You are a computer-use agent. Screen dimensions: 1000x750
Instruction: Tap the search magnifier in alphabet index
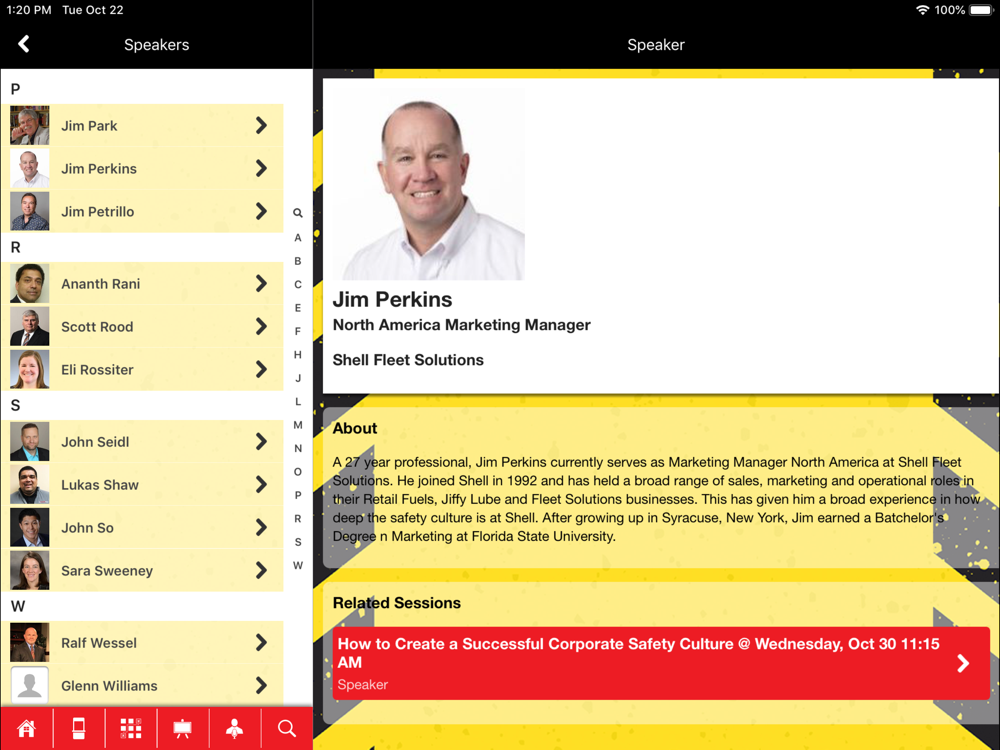pyautogui.click(x=298, y=213)
